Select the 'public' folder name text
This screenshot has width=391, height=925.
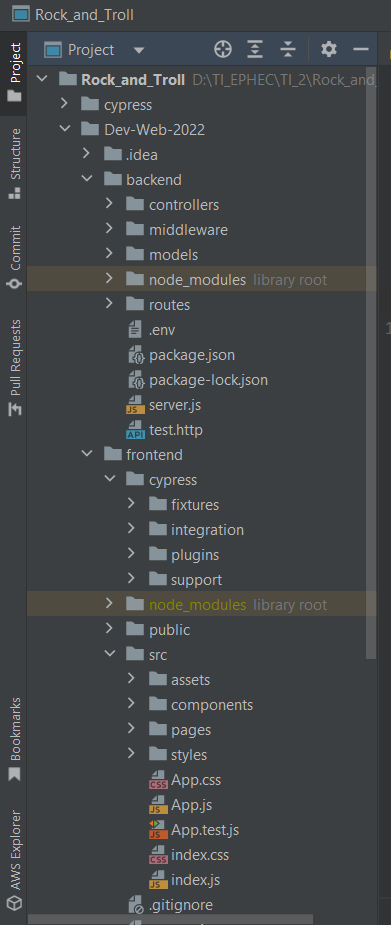click(170, 630)
